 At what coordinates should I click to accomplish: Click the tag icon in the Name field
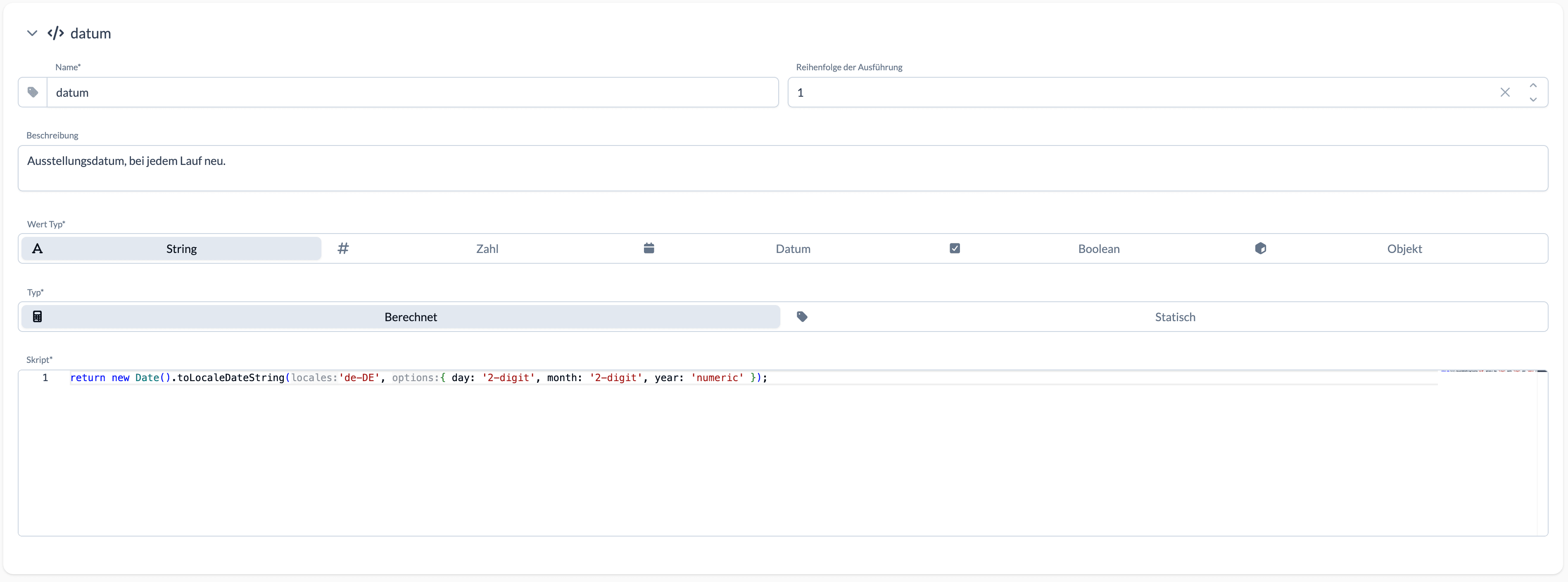33,93
